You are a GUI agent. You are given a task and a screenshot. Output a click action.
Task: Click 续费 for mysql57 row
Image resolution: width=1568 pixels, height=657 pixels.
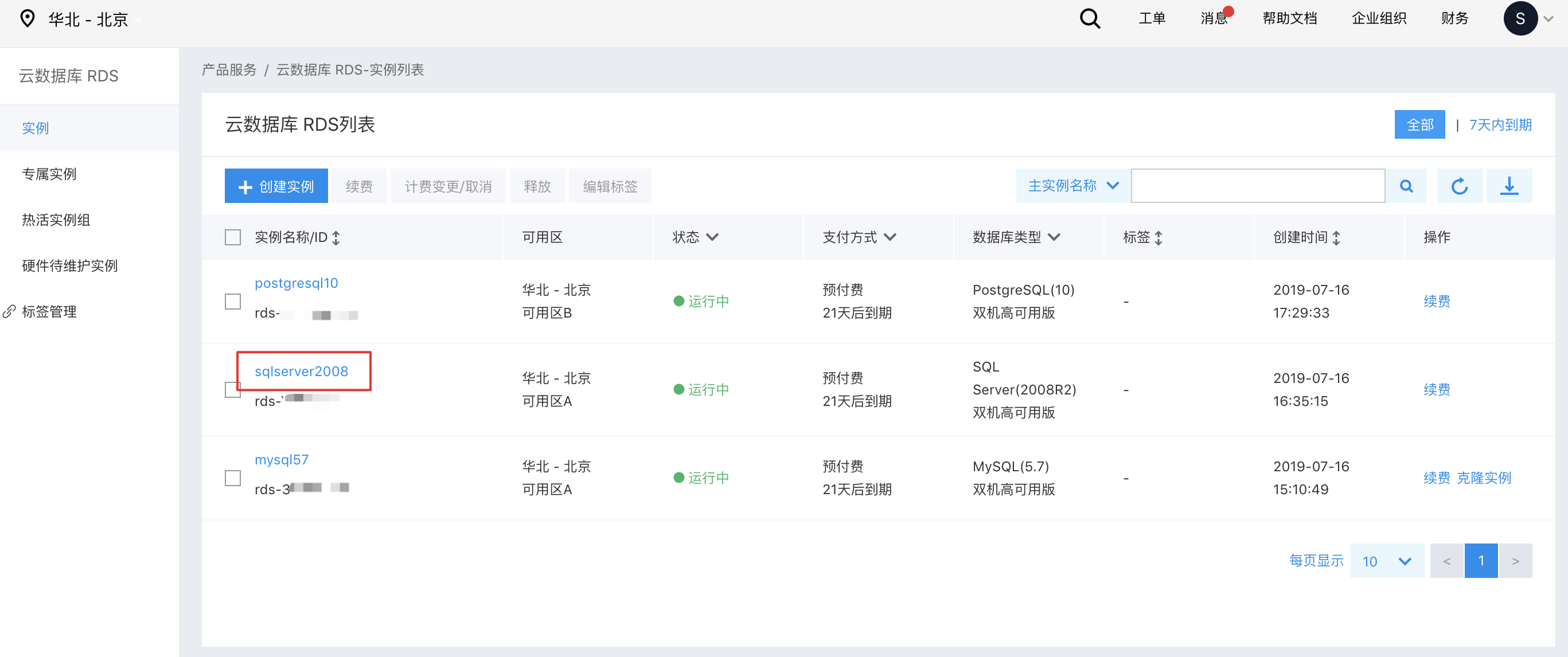[x=1437, y=478]
